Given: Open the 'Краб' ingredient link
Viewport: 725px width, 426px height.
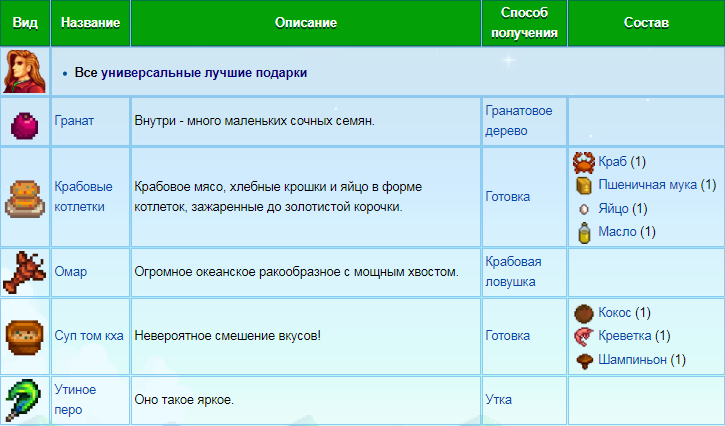Looking at the screenshot, I should click(x=613, y=161).
